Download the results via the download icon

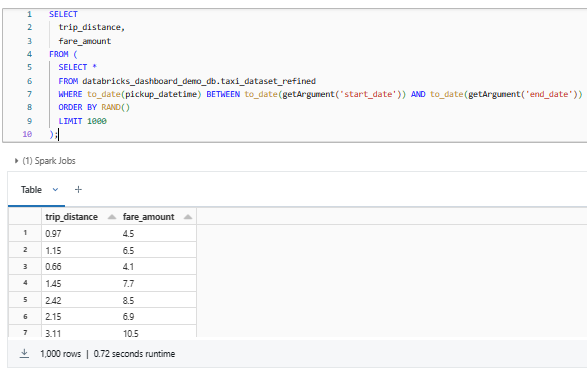click(x=24, y=353)
